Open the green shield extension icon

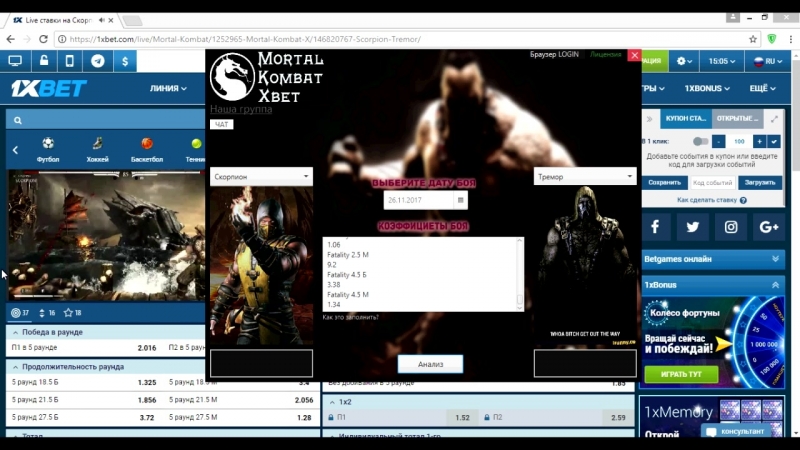coord(772,39)
